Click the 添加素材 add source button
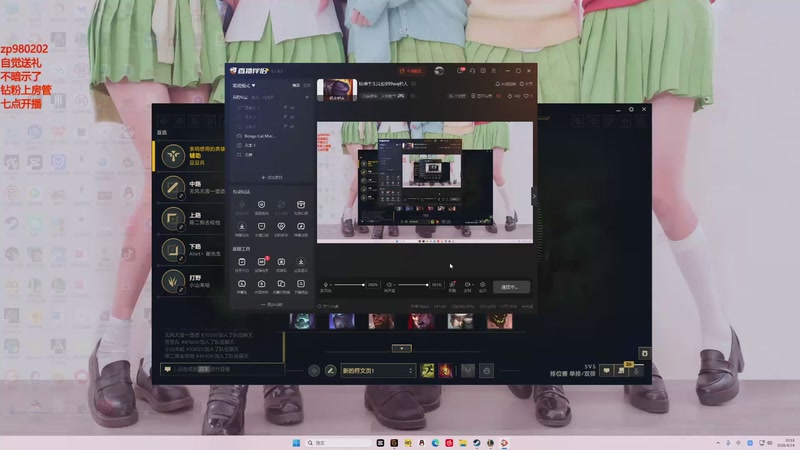The image size is (800, 450). 272,178
